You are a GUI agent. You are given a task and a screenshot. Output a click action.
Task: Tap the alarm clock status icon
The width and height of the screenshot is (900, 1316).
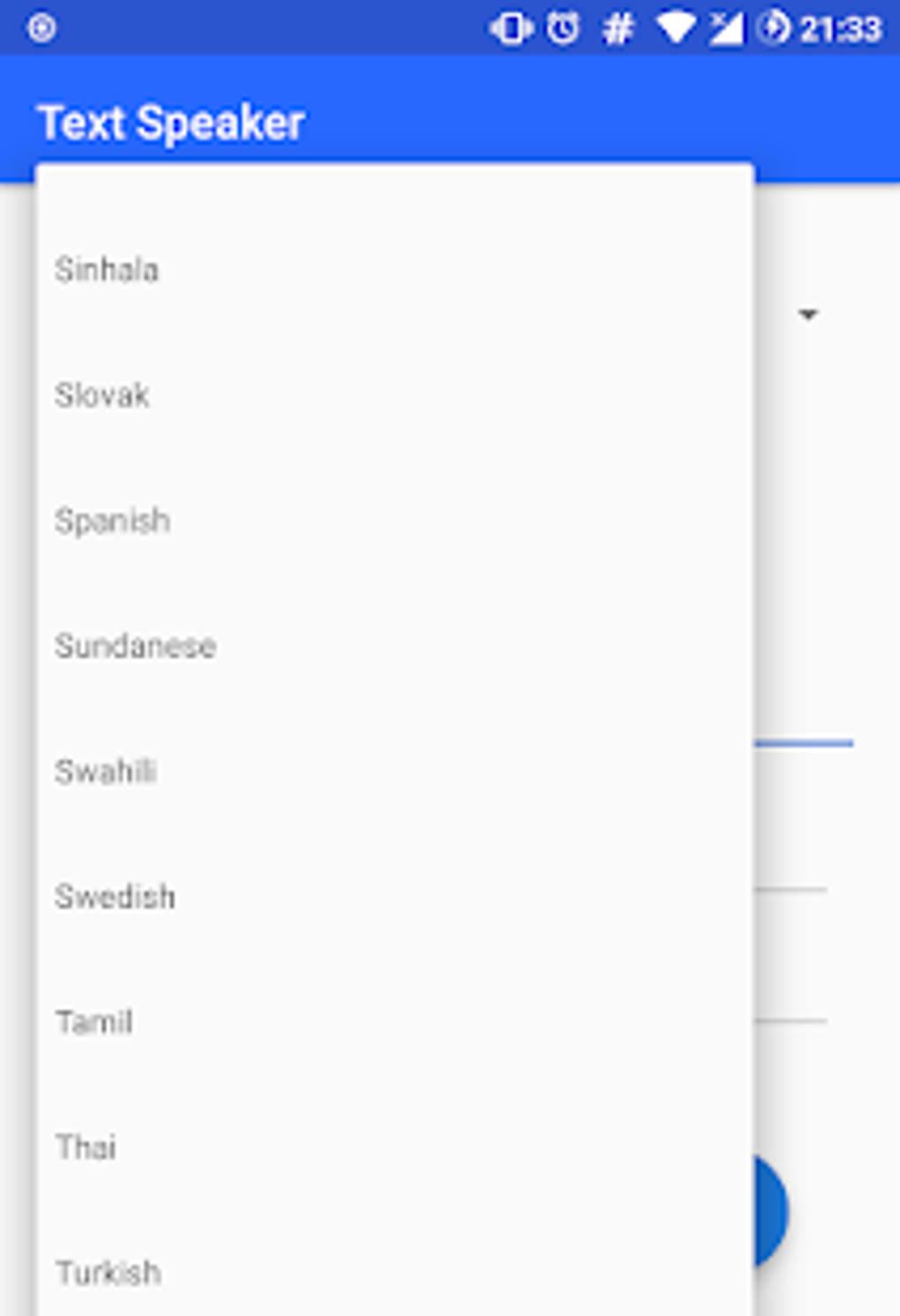tap(563, 28)
